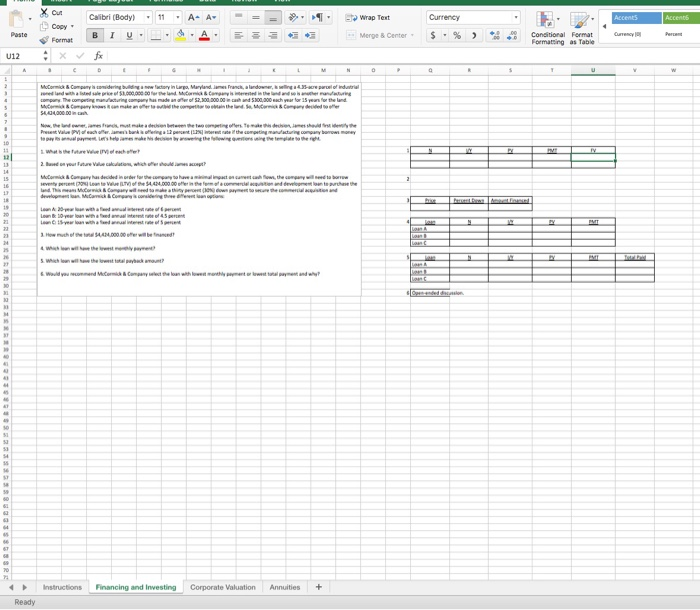The height and width of the screenshot is (610, 700).
Task: Add a new sheet with plus icon
Action: coord(319,587)
